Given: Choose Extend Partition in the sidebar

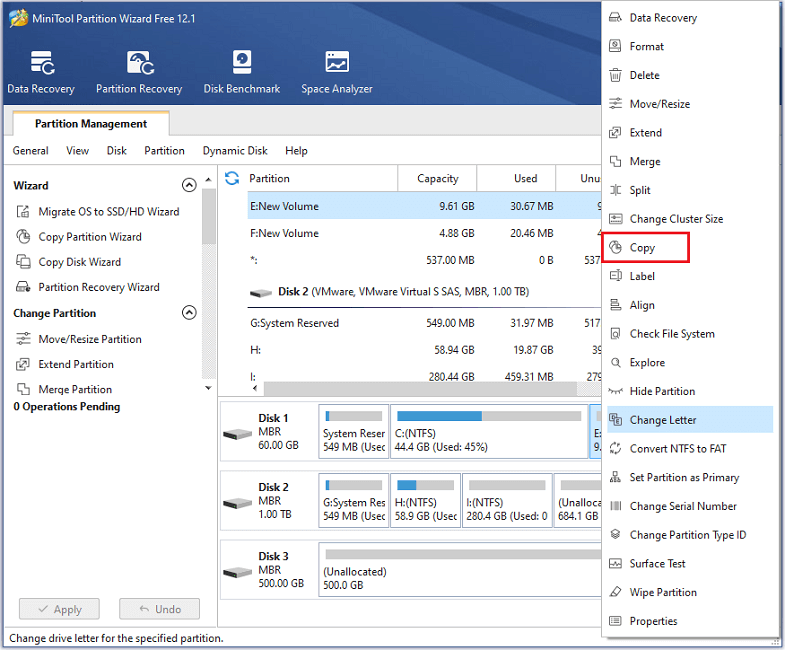Looking at the screenshot, I should [x=65, y=364].
